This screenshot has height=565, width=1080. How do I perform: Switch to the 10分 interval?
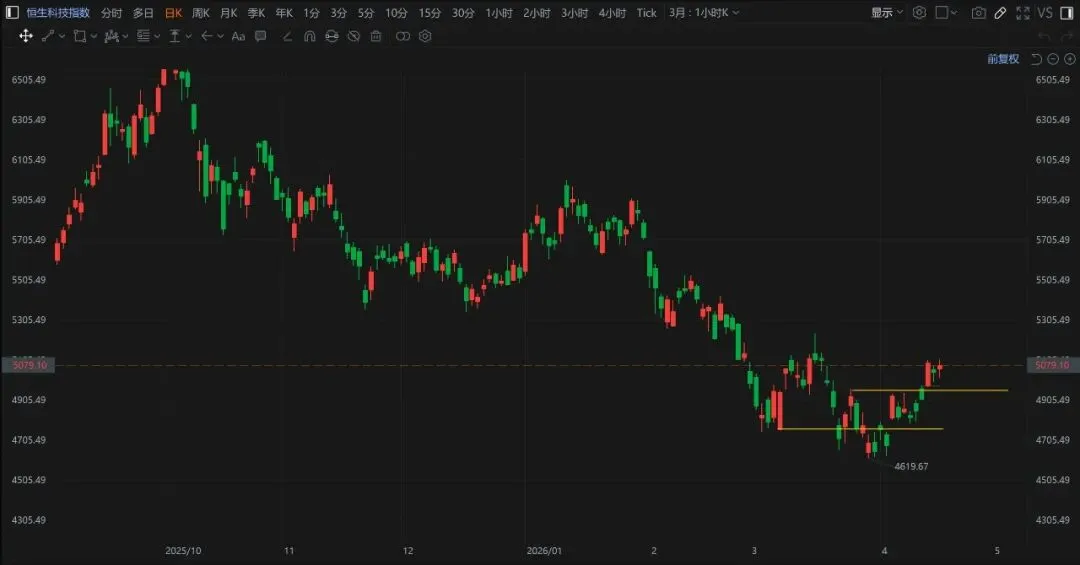(x=396, y=12)
